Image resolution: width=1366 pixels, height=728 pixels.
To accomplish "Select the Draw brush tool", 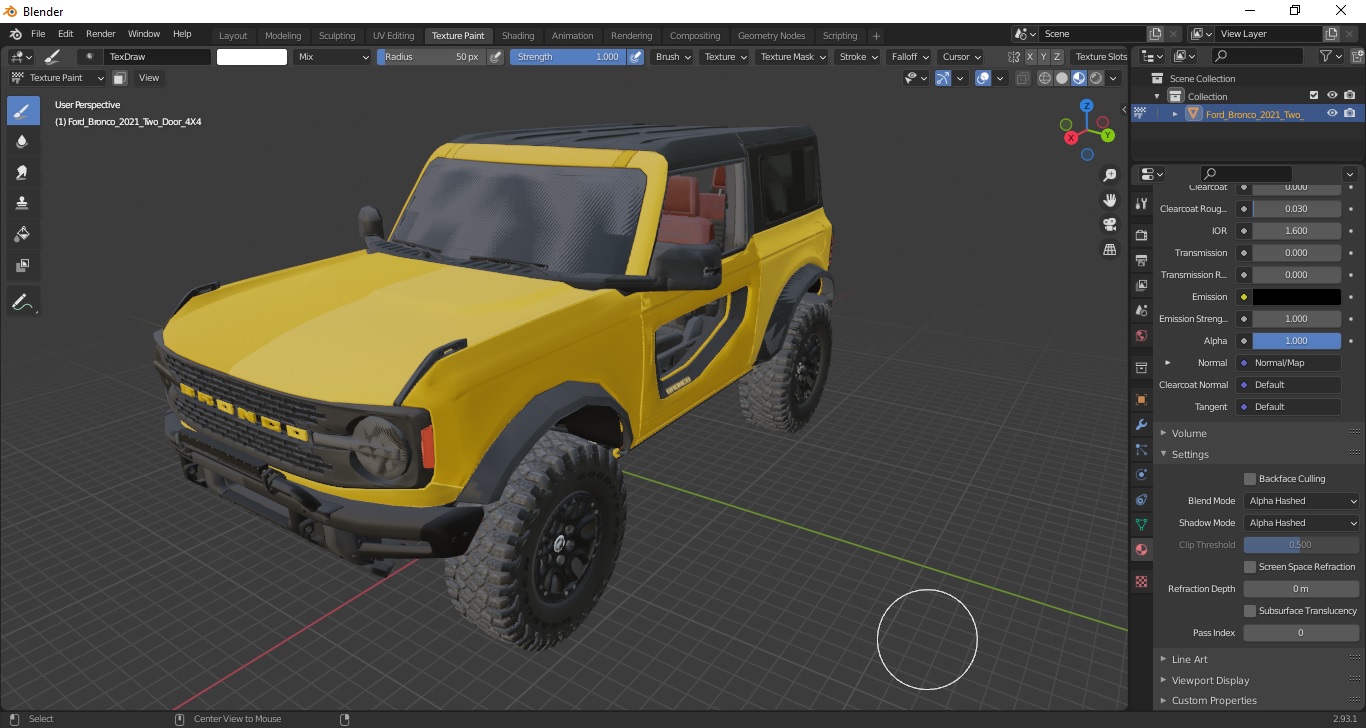I will pyautogui.click(x=23, y=111).
